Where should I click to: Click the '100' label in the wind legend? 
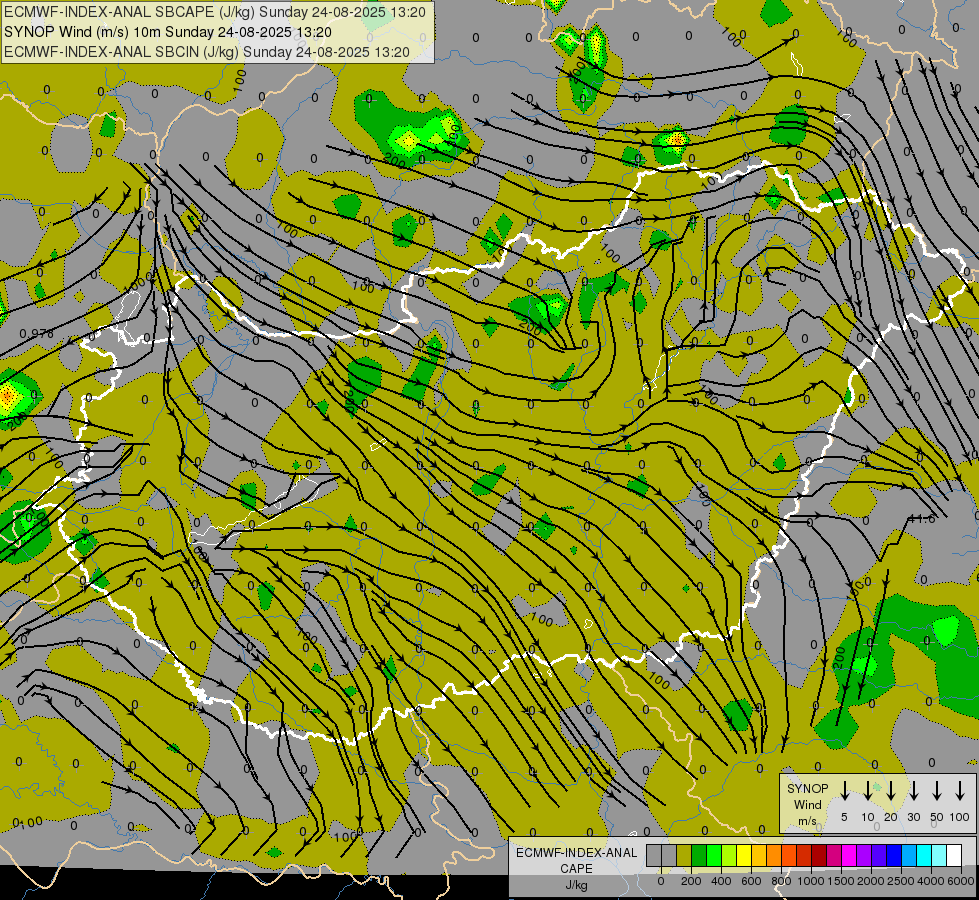point(960,817)
